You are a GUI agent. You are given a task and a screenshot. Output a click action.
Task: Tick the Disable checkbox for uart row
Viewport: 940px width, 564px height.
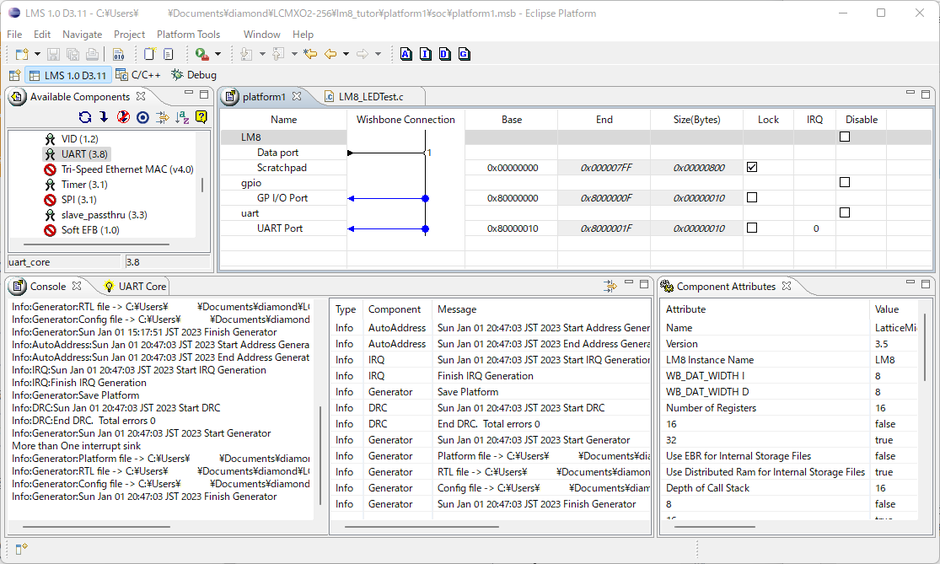pyautogui.click(x=845, y=213)
